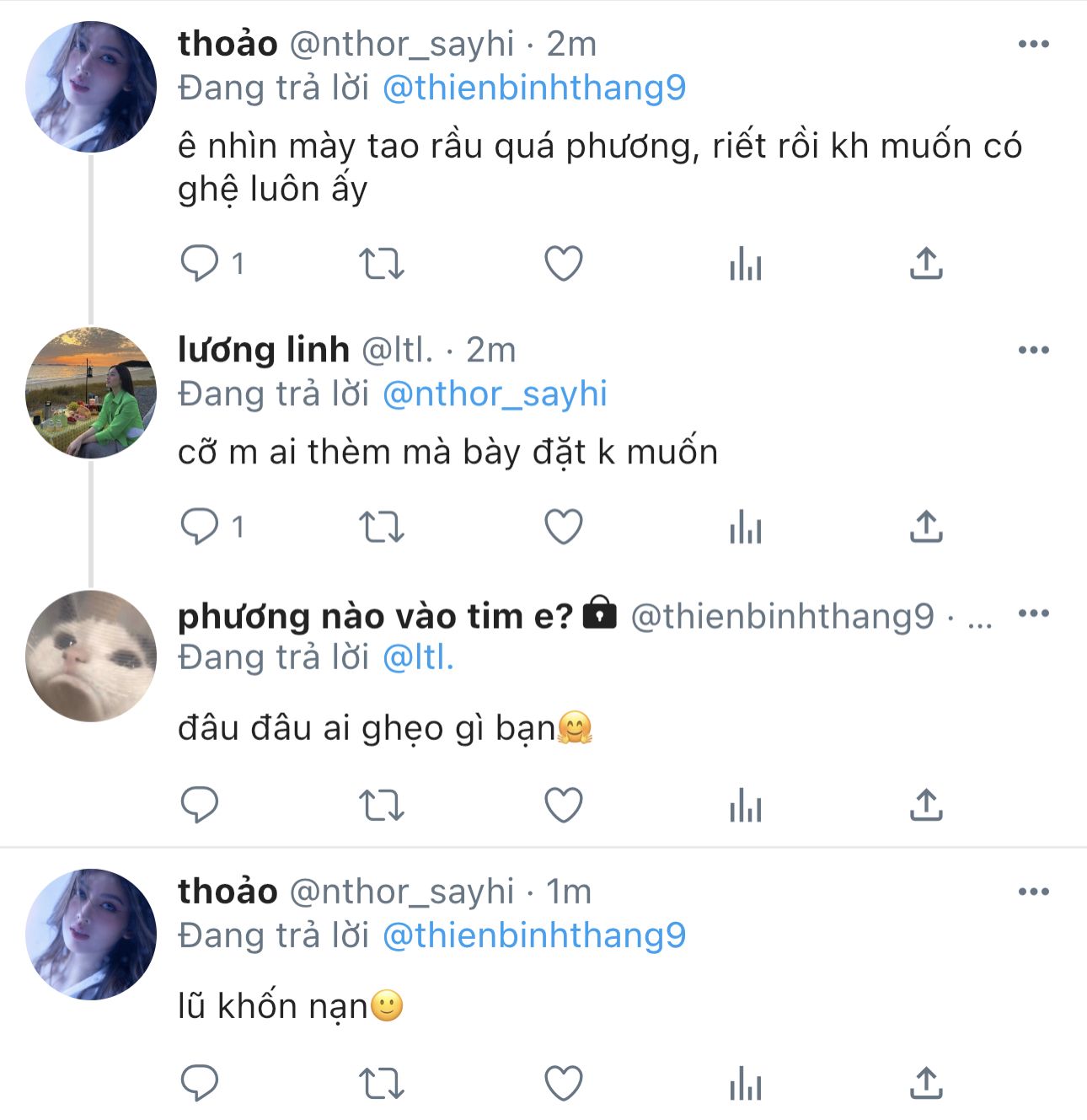Reply to the 'lũ khốn nạn' tweet
Image resolution: width=1087 pixels, height=1120 pixels.
coord(200,1084)
